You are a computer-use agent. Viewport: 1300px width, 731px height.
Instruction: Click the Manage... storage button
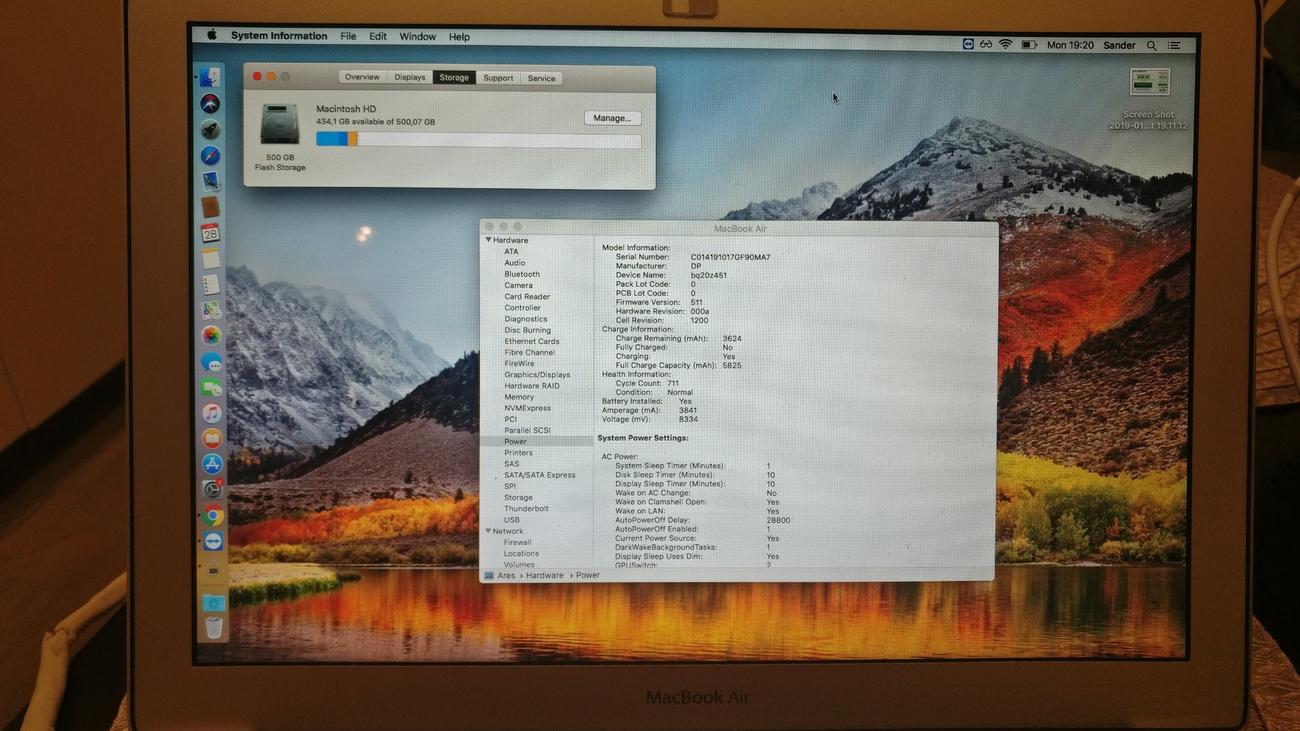click(x=612, y=118)
